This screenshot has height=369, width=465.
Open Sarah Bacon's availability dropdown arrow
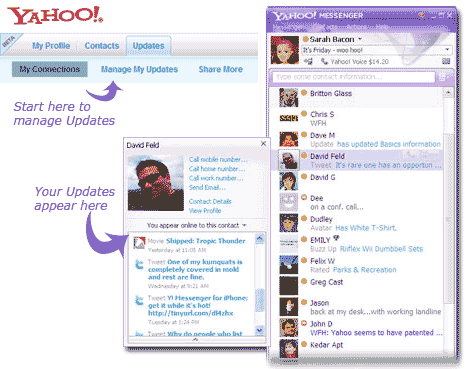tap(360, 39)
